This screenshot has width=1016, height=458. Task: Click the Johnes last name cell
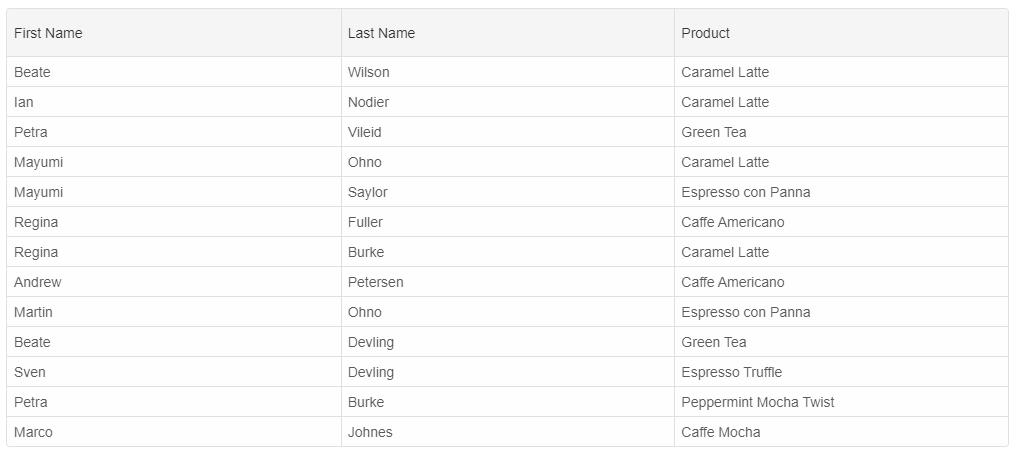(x=370, y=432)
